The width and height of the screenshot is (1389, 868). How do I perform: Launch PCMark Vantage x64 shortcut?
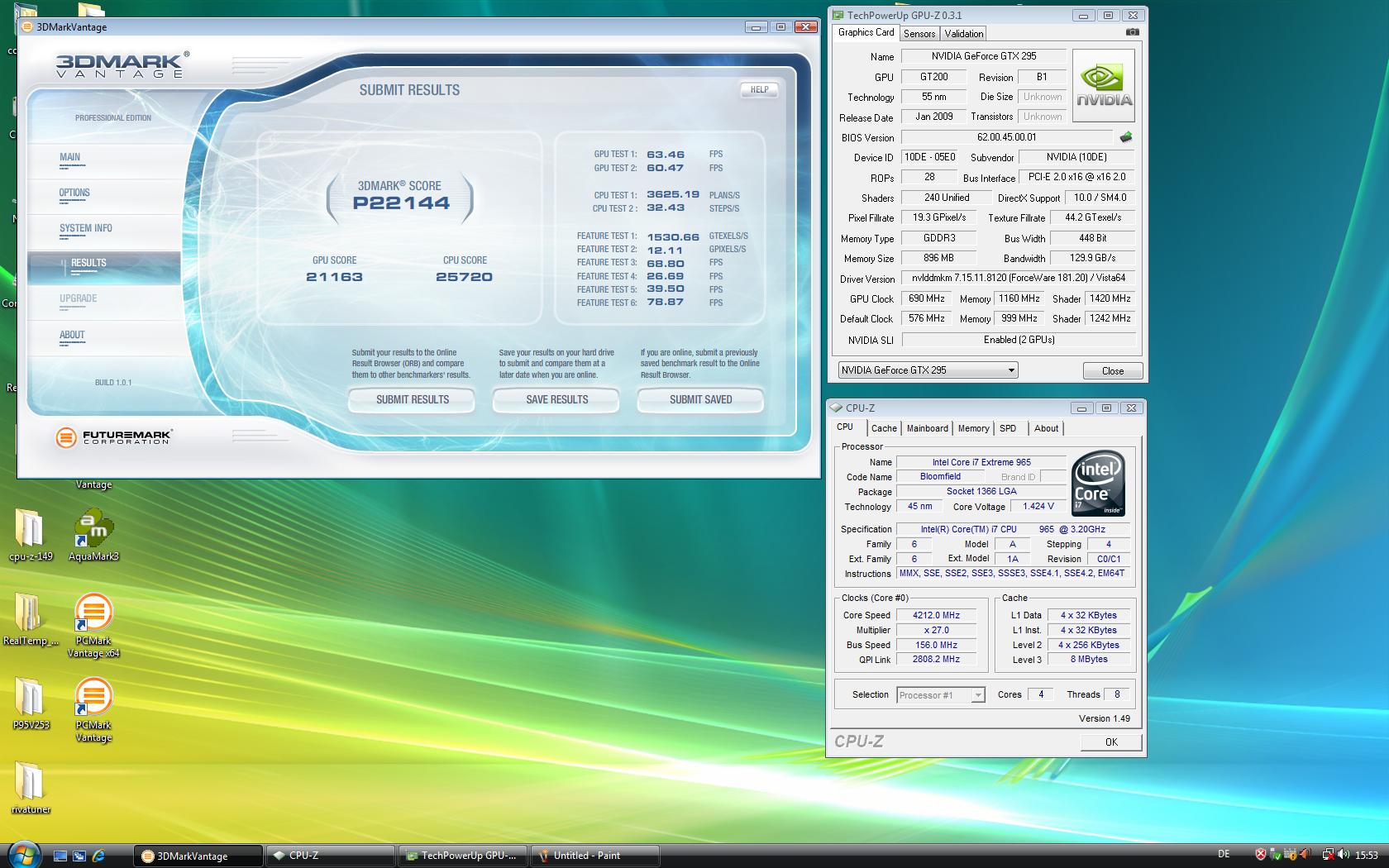(93, 626)
